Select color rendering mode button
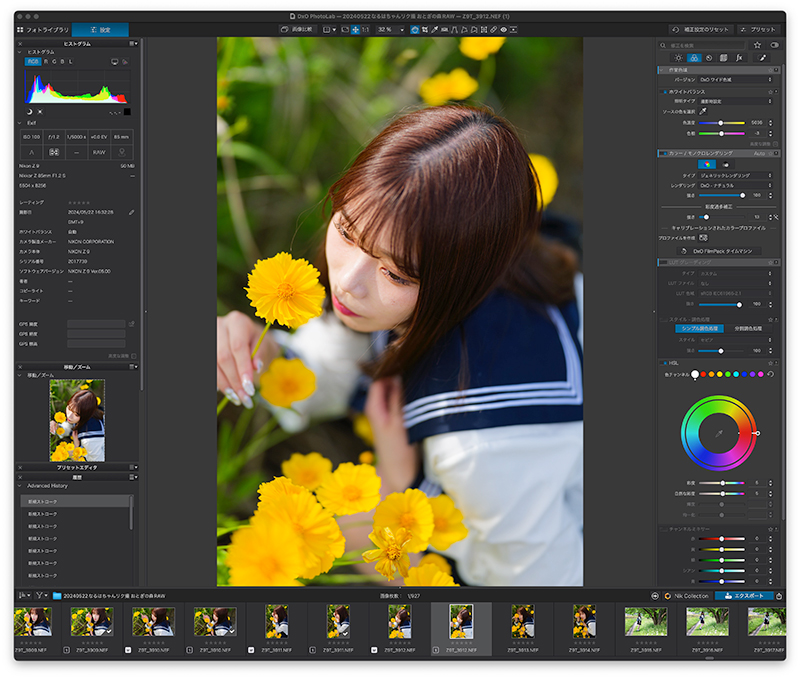Image resolution: width=800 pixels, height=678 pixels. point(707,164)
